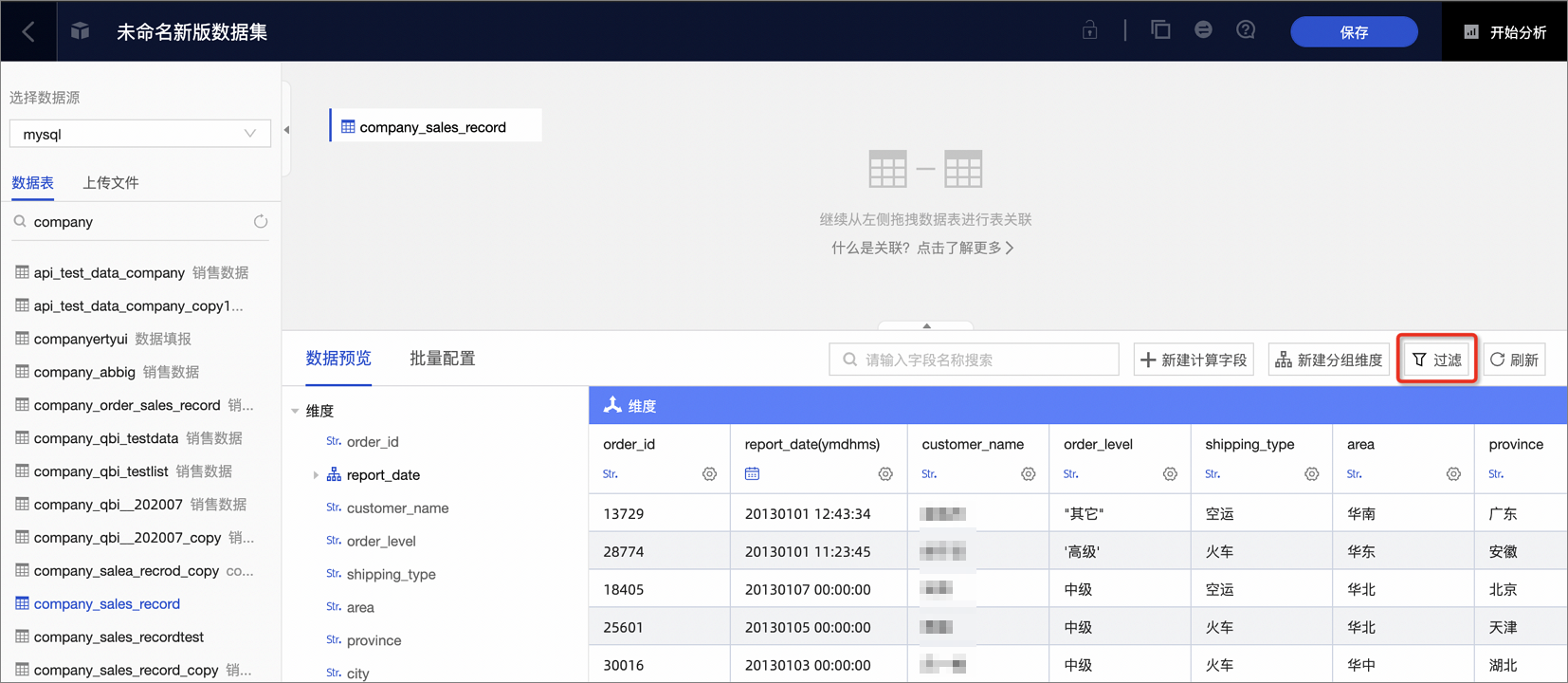Image resolution: width=1568 pixels, height=683 pixels.
Task: Click Str. type icon under order_id column
Action: click(x=611, y=474)
